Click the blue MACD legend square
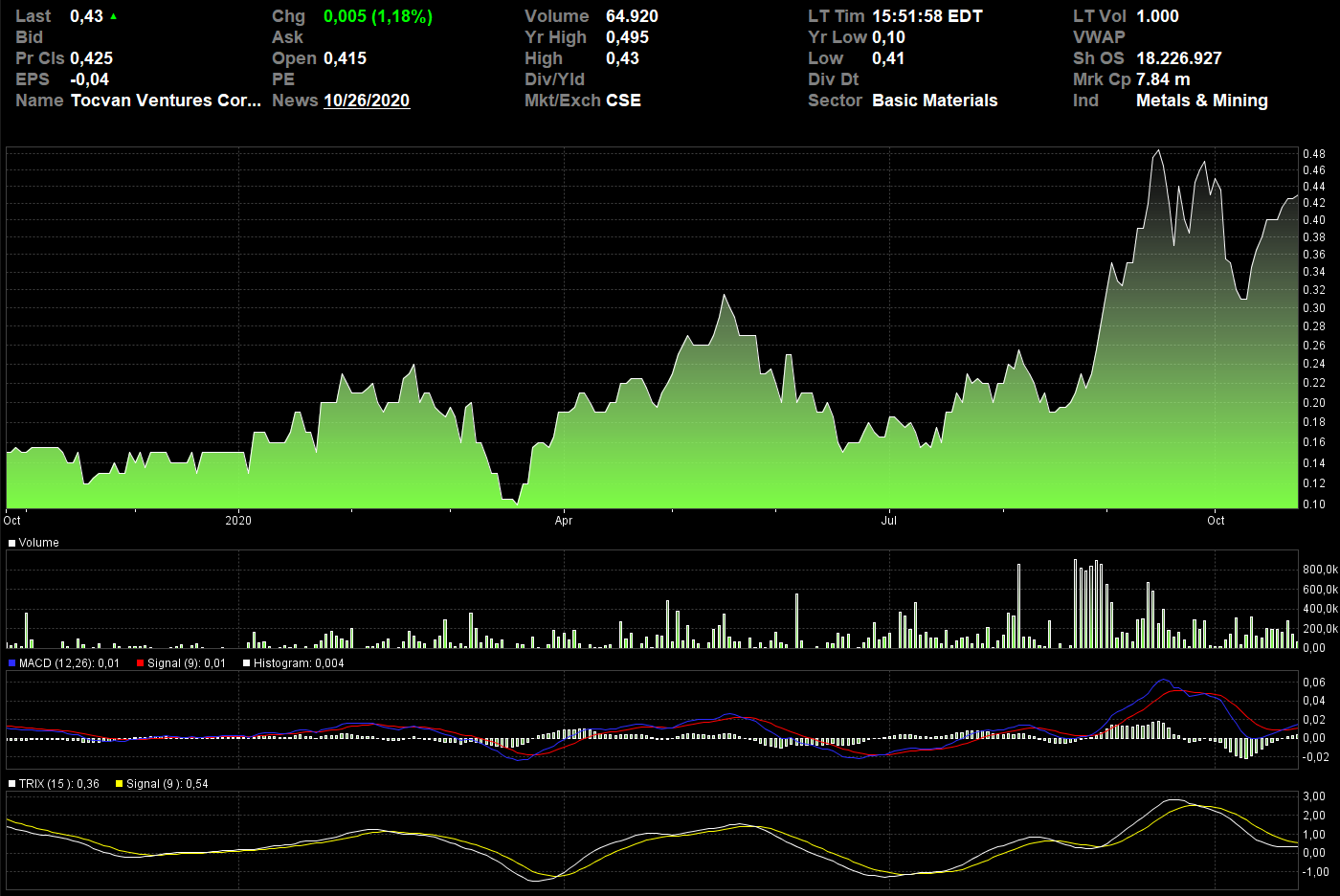The width and height of the screenshot is (1340, 896). pos(12,663)
